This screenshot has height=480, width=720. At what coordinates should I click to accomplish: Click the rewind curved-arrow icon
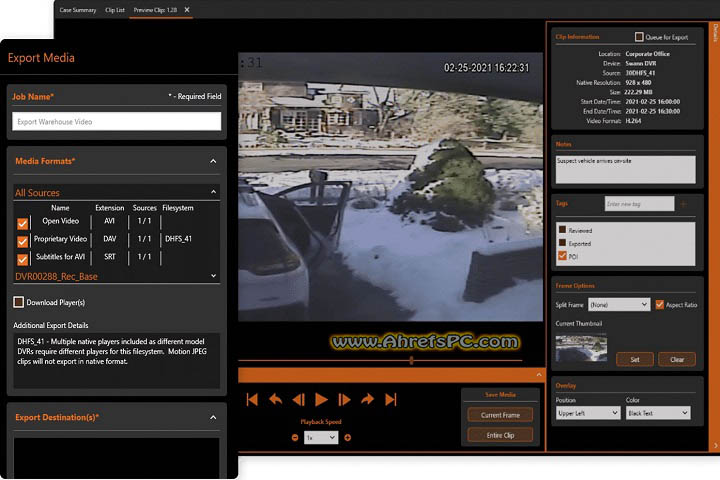(x=276, y=399)
